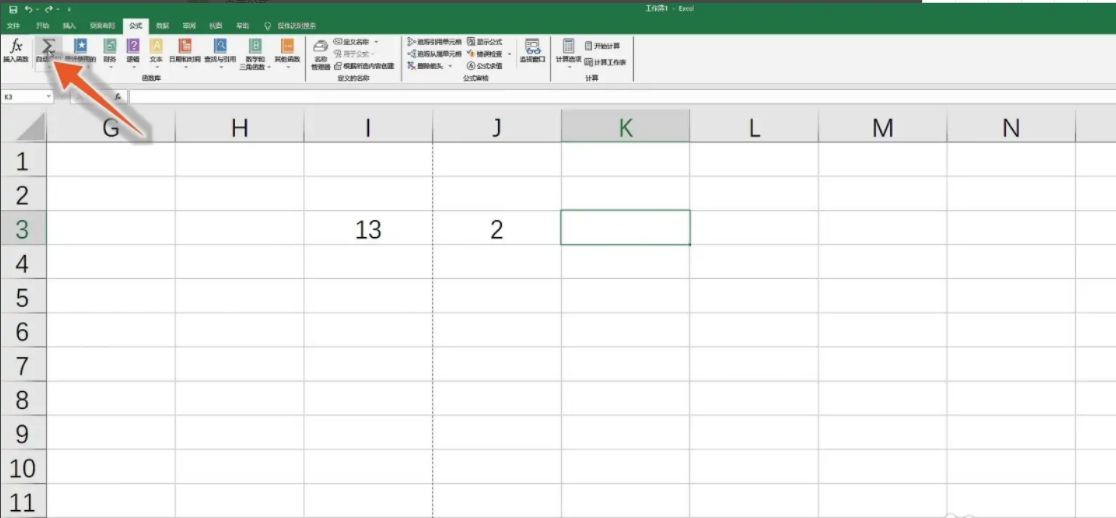This screenshot has width=1116, height=518.
Task: Click the Save icon in quick access toolbar
Action: point(13,8)
